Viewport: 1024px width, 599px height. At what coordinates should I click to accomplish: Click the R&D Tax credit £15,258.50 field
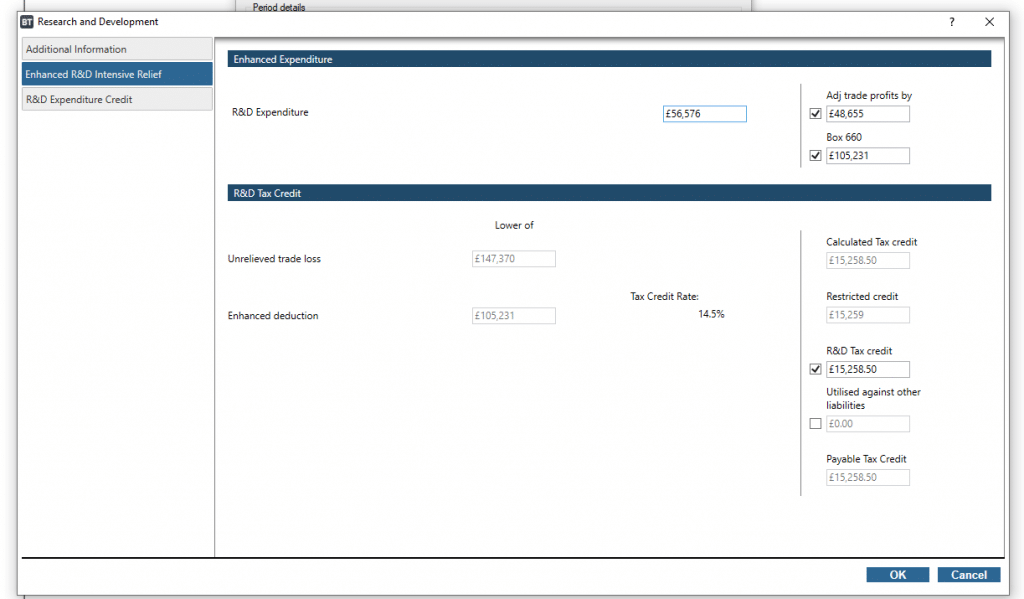point(867,369)
